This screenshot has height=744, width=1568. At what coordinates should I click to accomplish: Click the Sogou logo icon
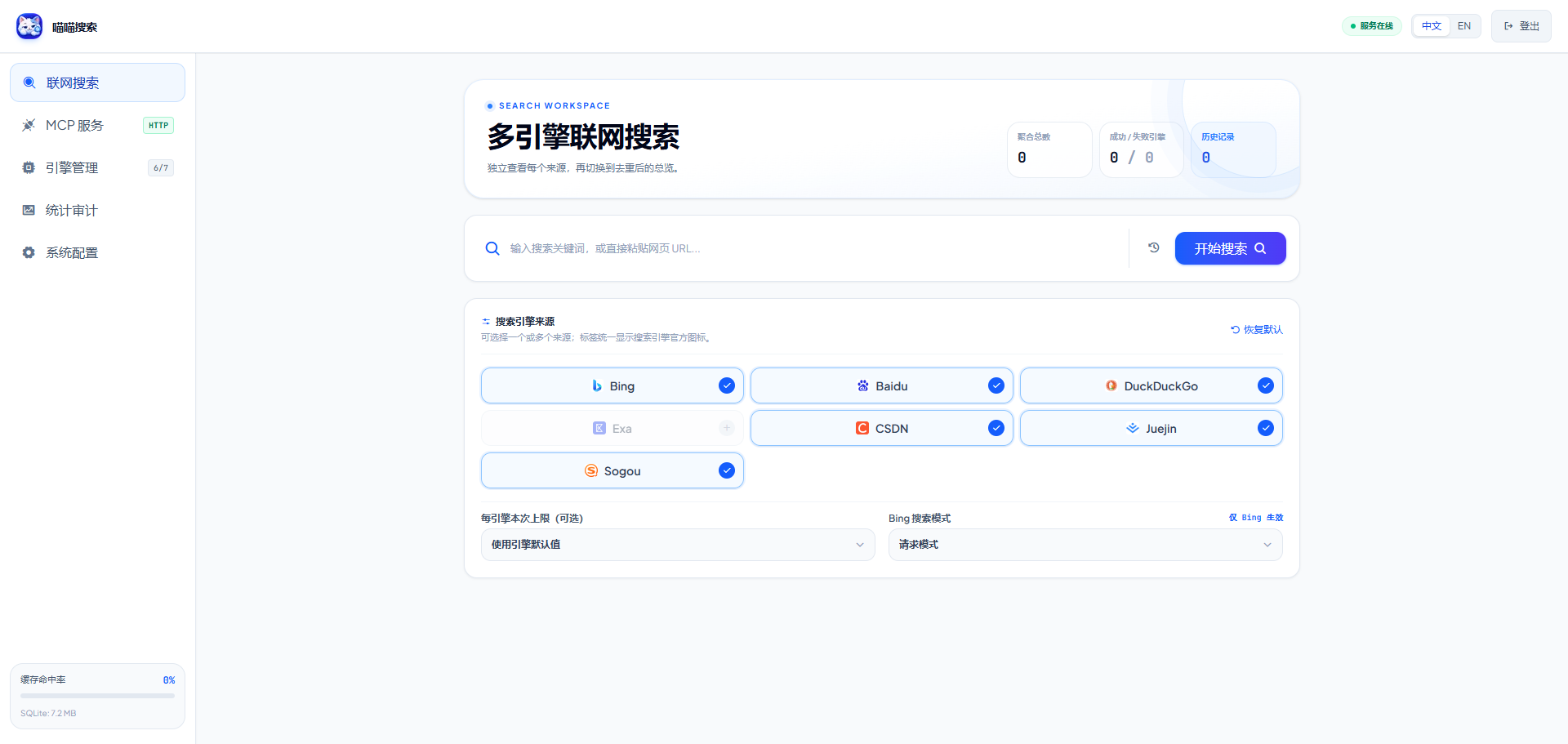(591, 470)
